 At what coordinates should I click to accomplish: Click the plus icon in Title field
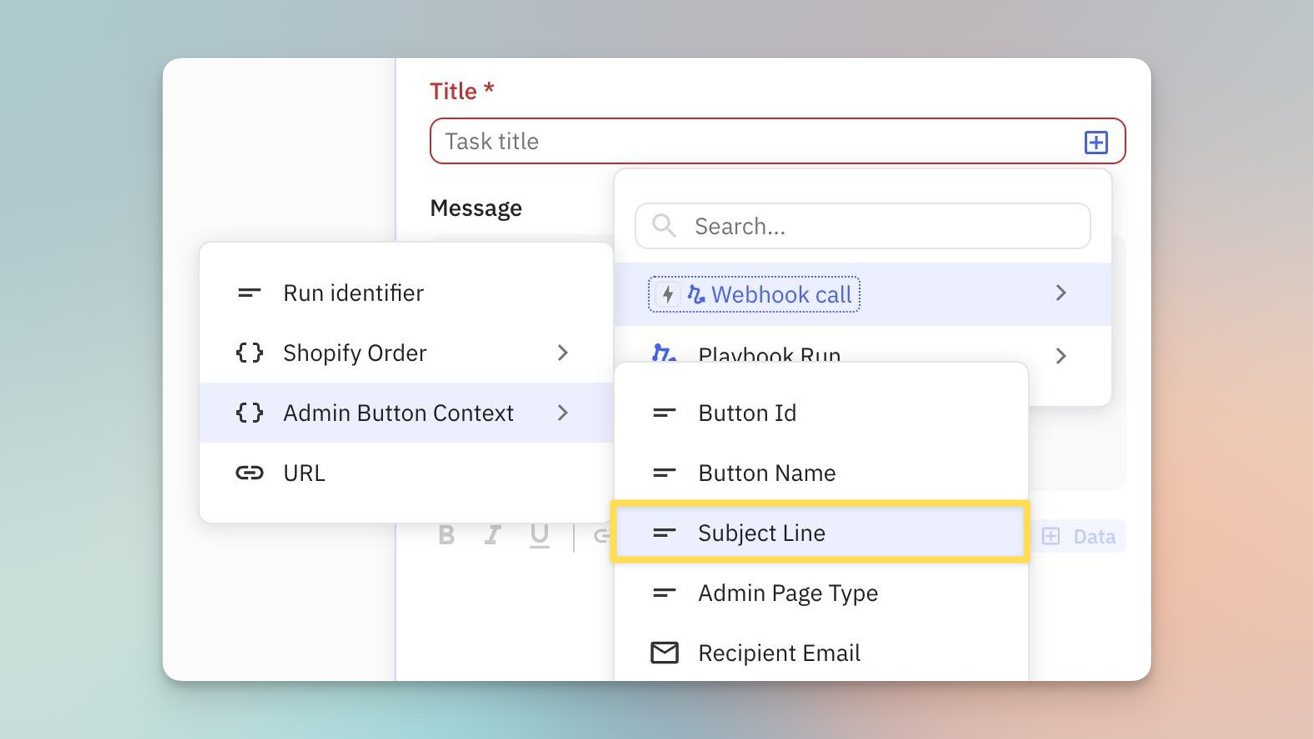(1096, 142)
